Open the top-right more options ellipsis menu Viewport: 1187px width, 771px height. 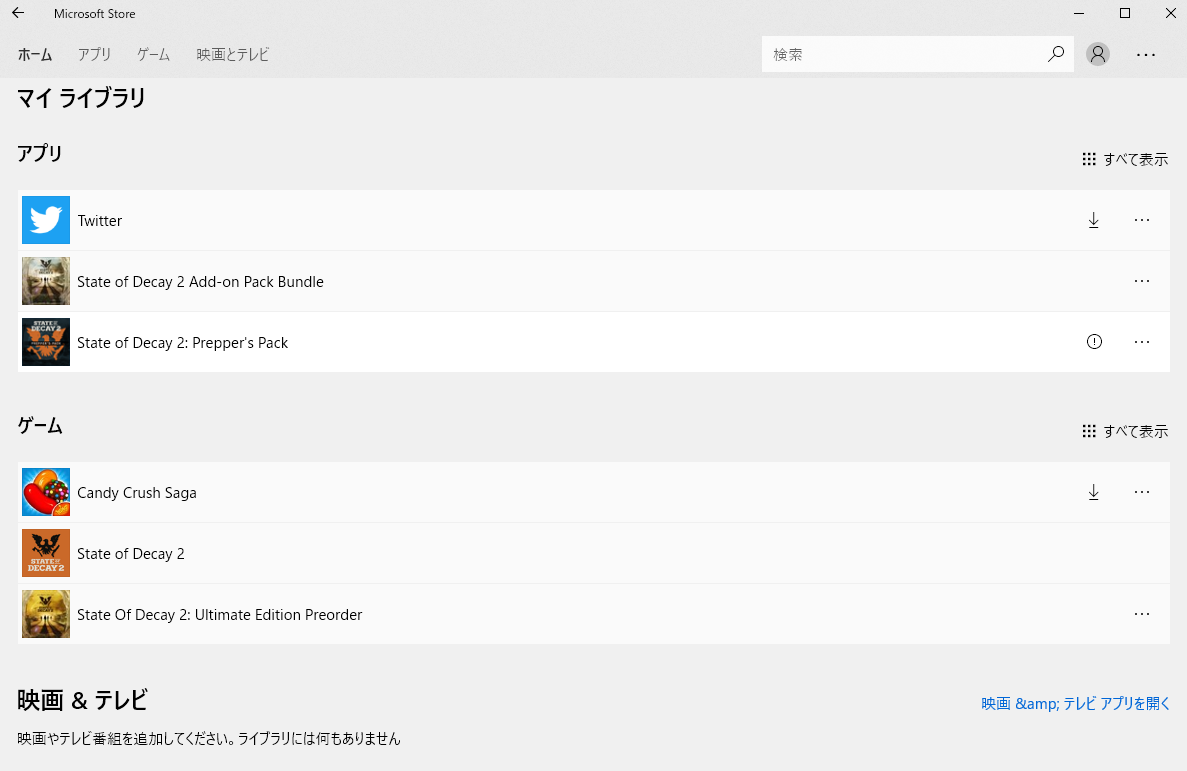[x=1145, y=55]
